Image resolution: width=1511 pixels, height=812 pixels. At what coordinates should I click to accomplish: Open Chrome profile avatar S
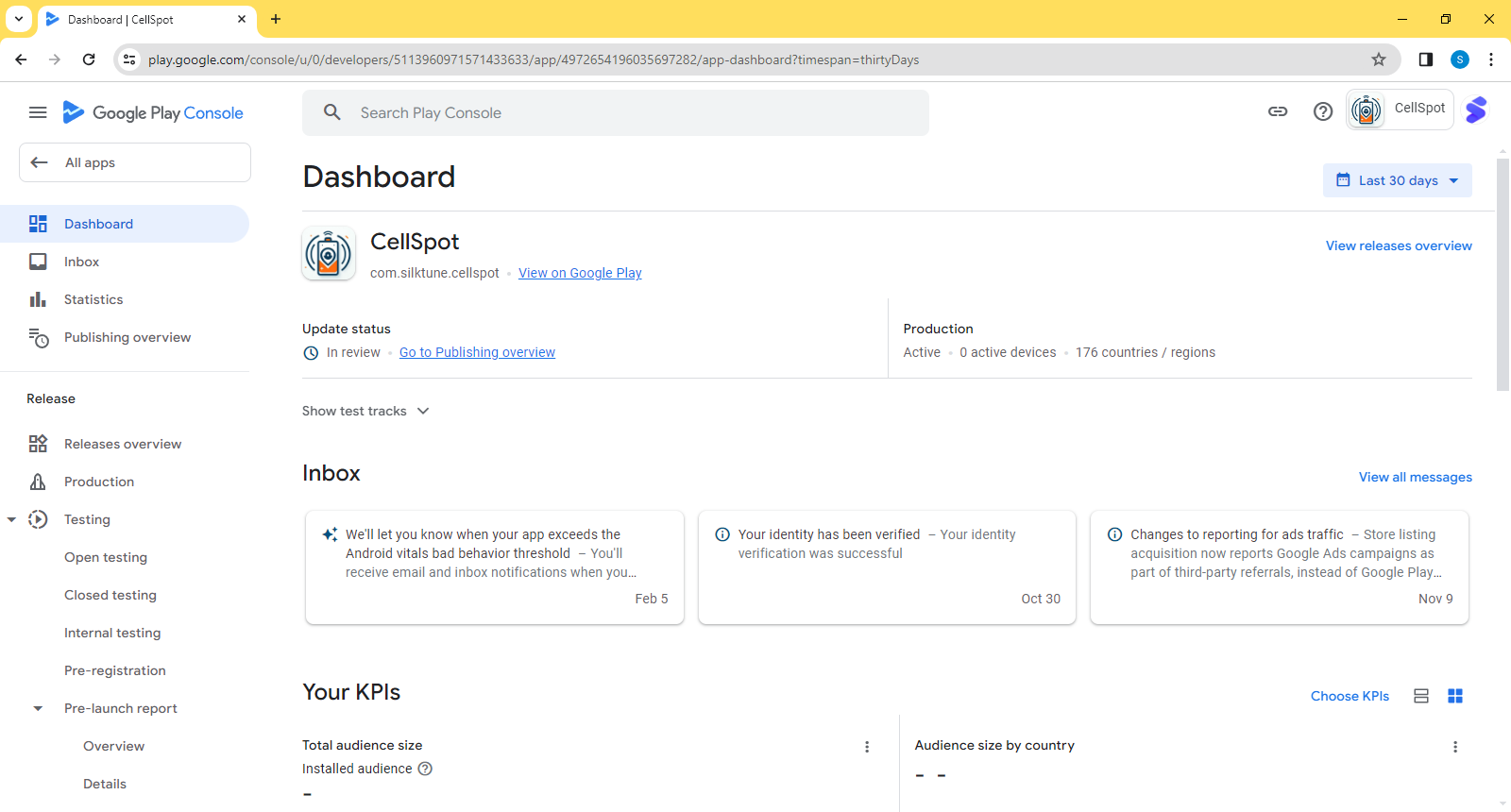point(1460,59)
